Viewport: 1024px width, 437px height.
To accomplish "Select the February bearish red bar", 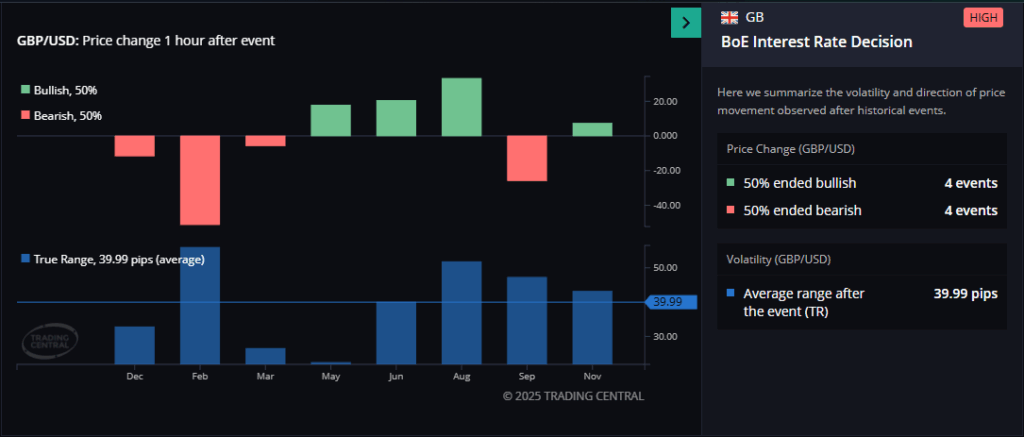I will [x=200, y=180].
